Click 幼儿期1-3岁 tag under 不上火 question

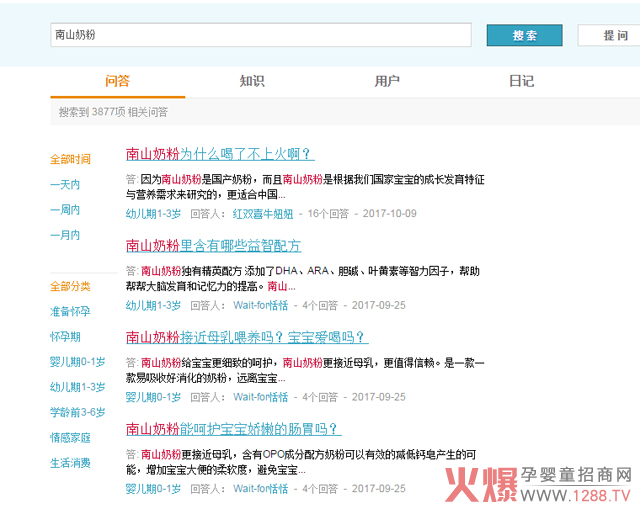tap(153, 213)
